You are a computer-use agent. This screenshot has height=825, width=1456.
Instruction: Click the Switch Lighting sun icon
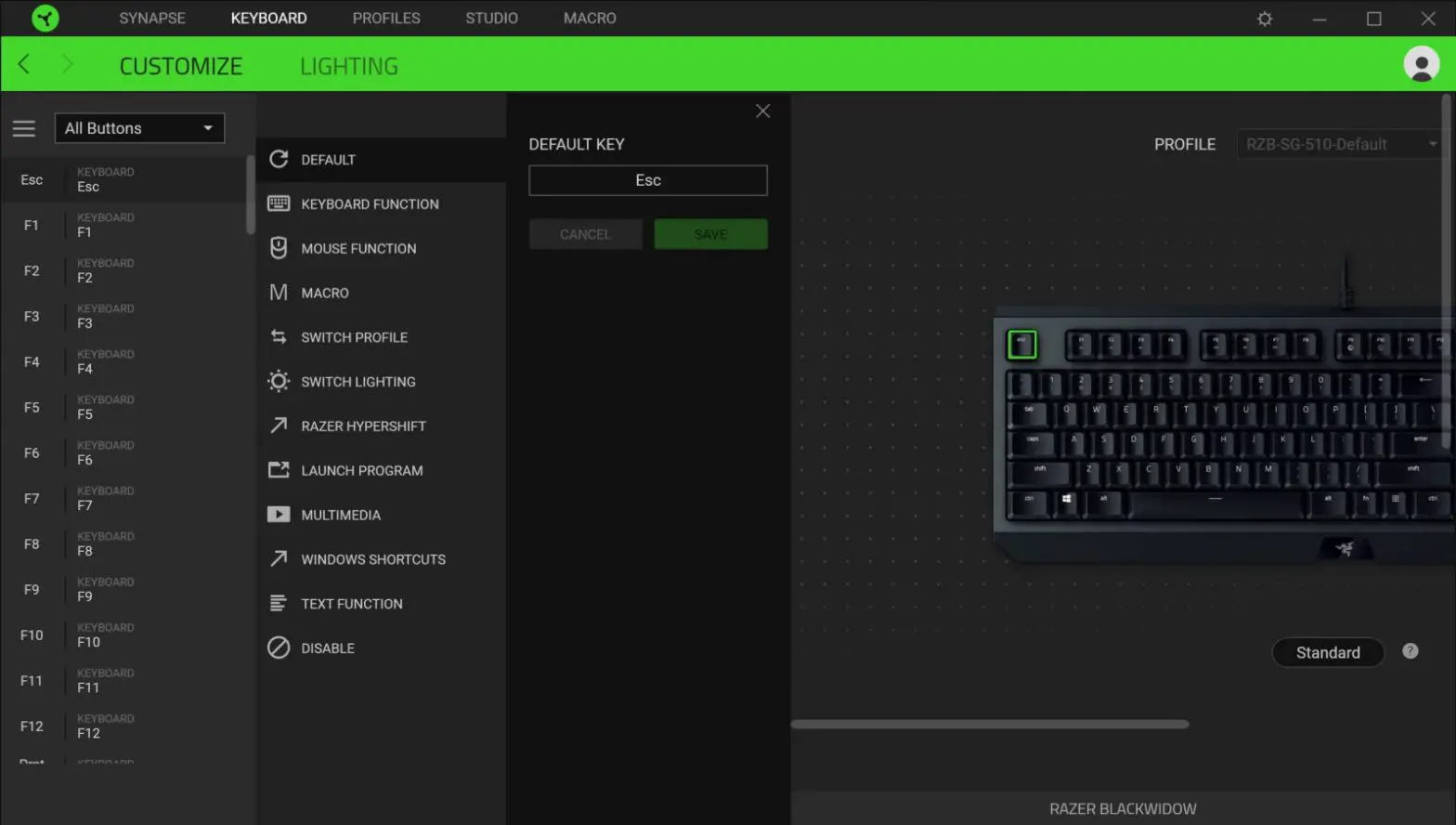[279, 381]
